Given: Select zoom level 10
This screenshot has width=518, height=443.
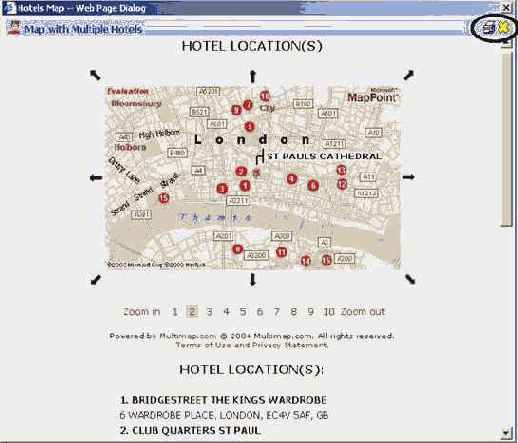Looking at the screenshot, I should pyautogui.click(x=329, y=312).
